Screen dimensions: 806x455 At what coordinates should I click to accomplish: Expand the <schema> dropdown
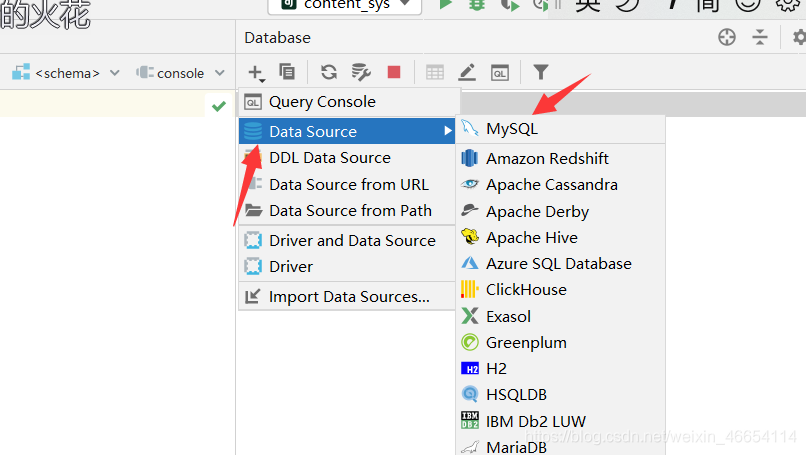(66, 73)
